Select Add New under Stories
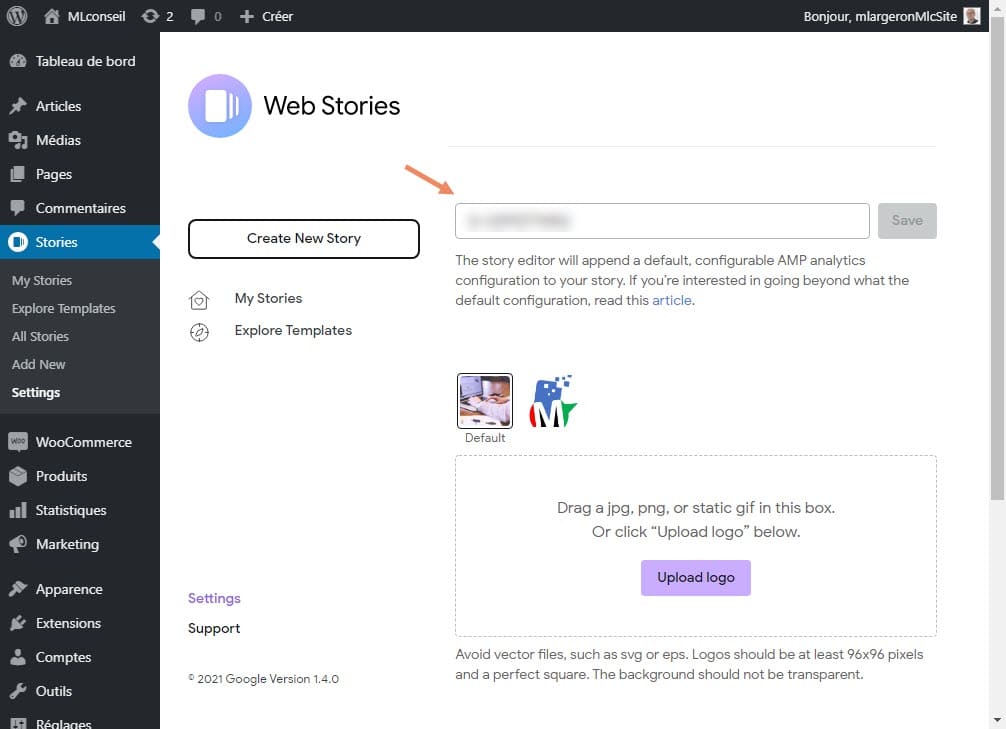 click(38, 364)
